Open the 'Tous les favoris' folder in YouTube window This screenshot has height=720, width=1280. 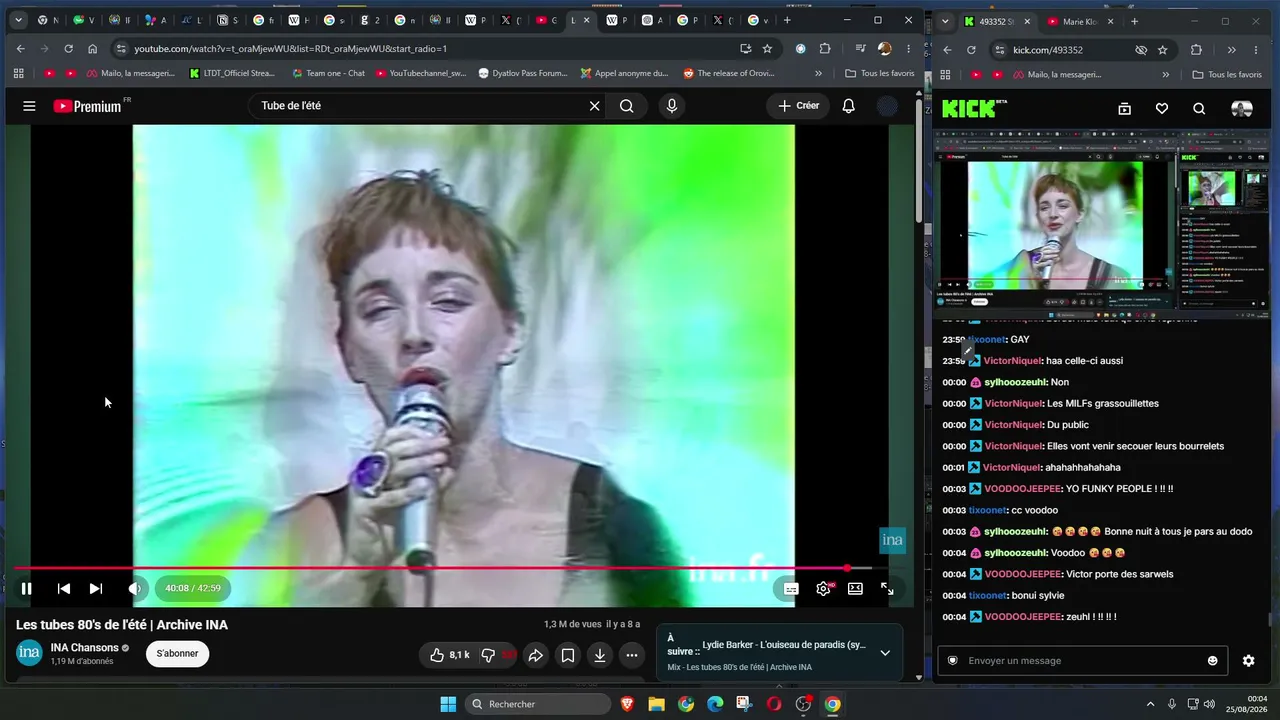pos(880,73)
